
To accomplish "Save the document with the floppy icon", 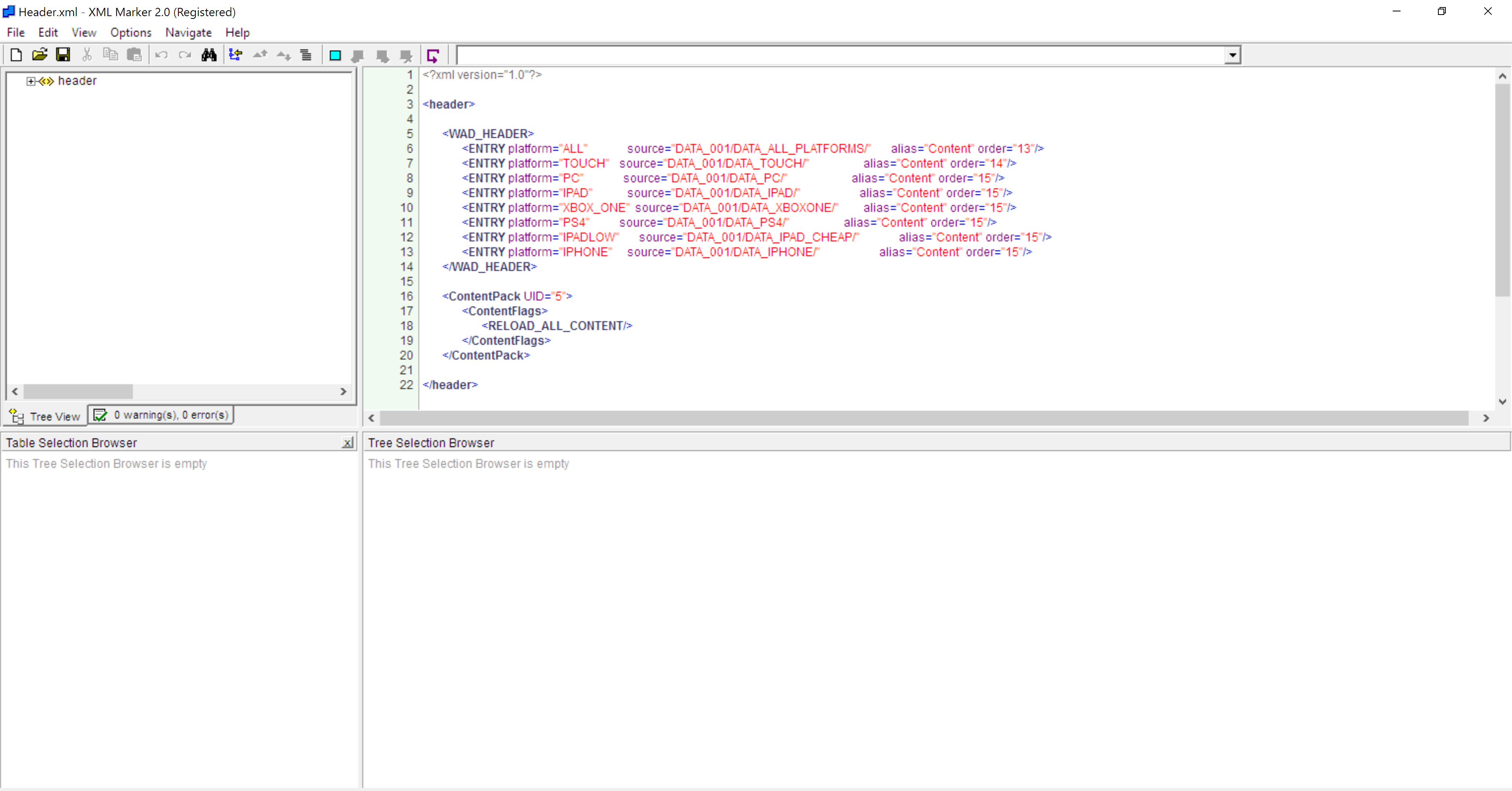I will click(63, 55).
